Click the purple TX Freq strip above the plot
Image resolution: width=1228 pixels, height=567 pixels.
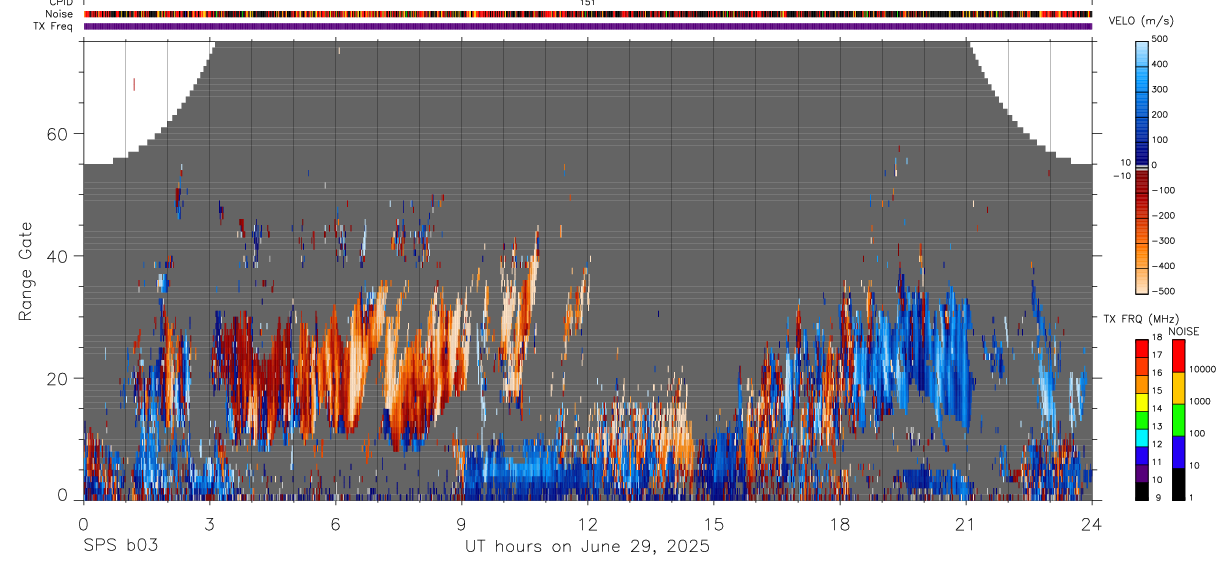click(588, 26)
